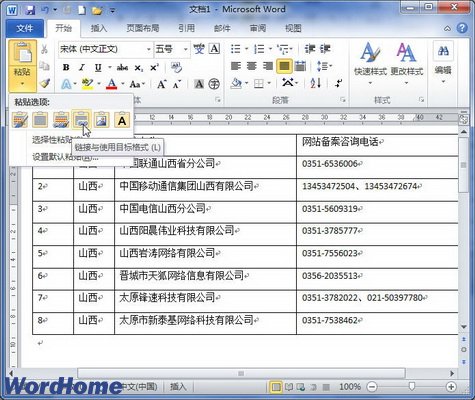Click distributed alignment button
The image size is (475, 400).
(301, 66)
